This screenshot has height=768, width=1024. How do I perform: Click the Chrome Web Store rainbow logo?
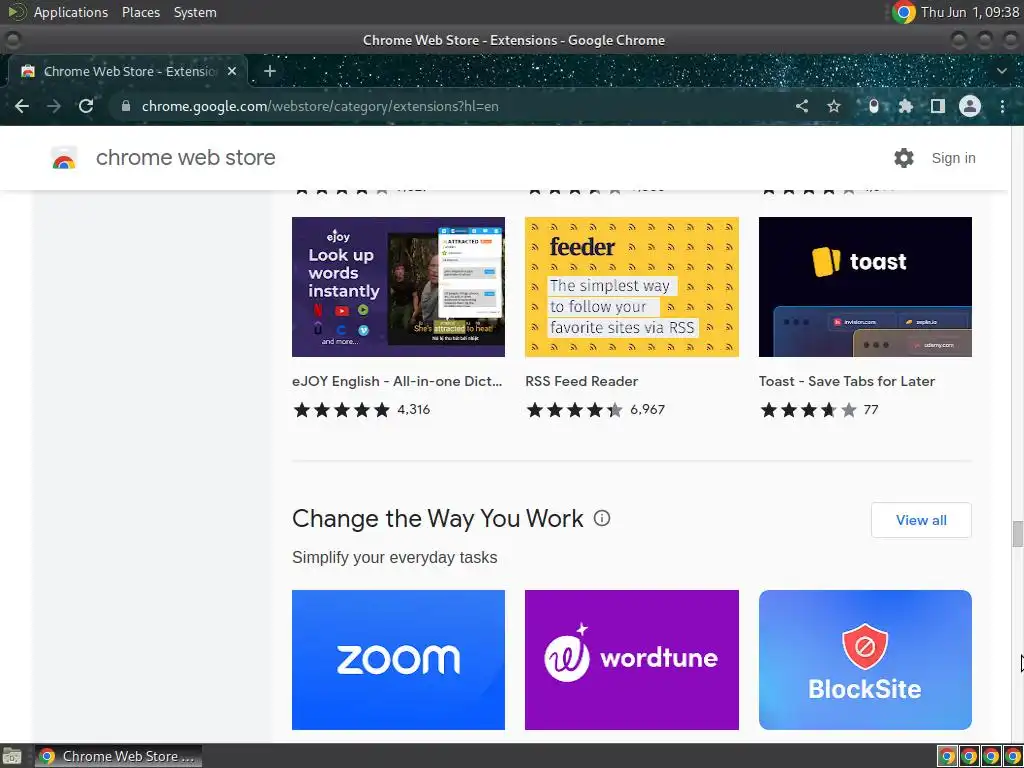coord(64,158)
